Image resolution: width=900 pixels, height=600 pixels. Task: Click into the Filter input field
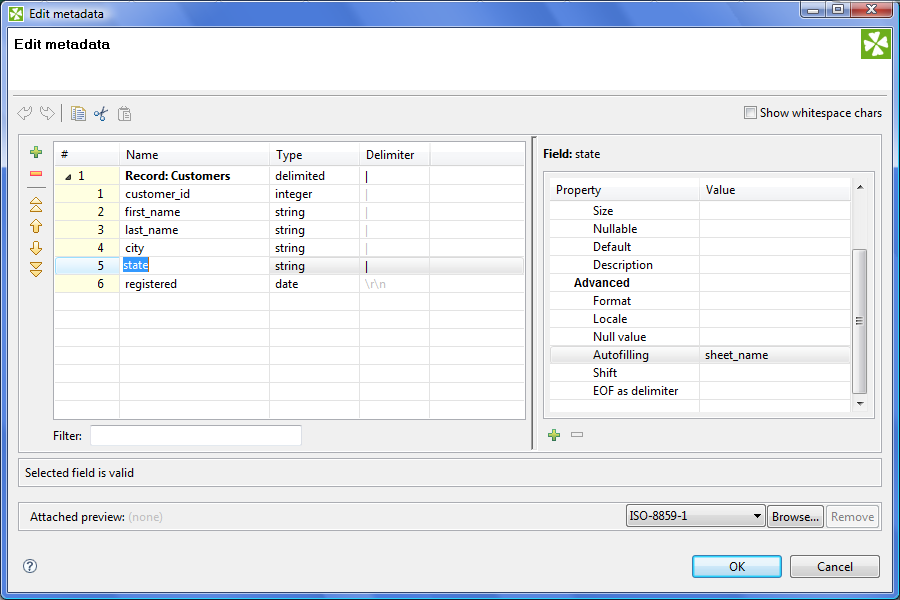click(196, 436)
